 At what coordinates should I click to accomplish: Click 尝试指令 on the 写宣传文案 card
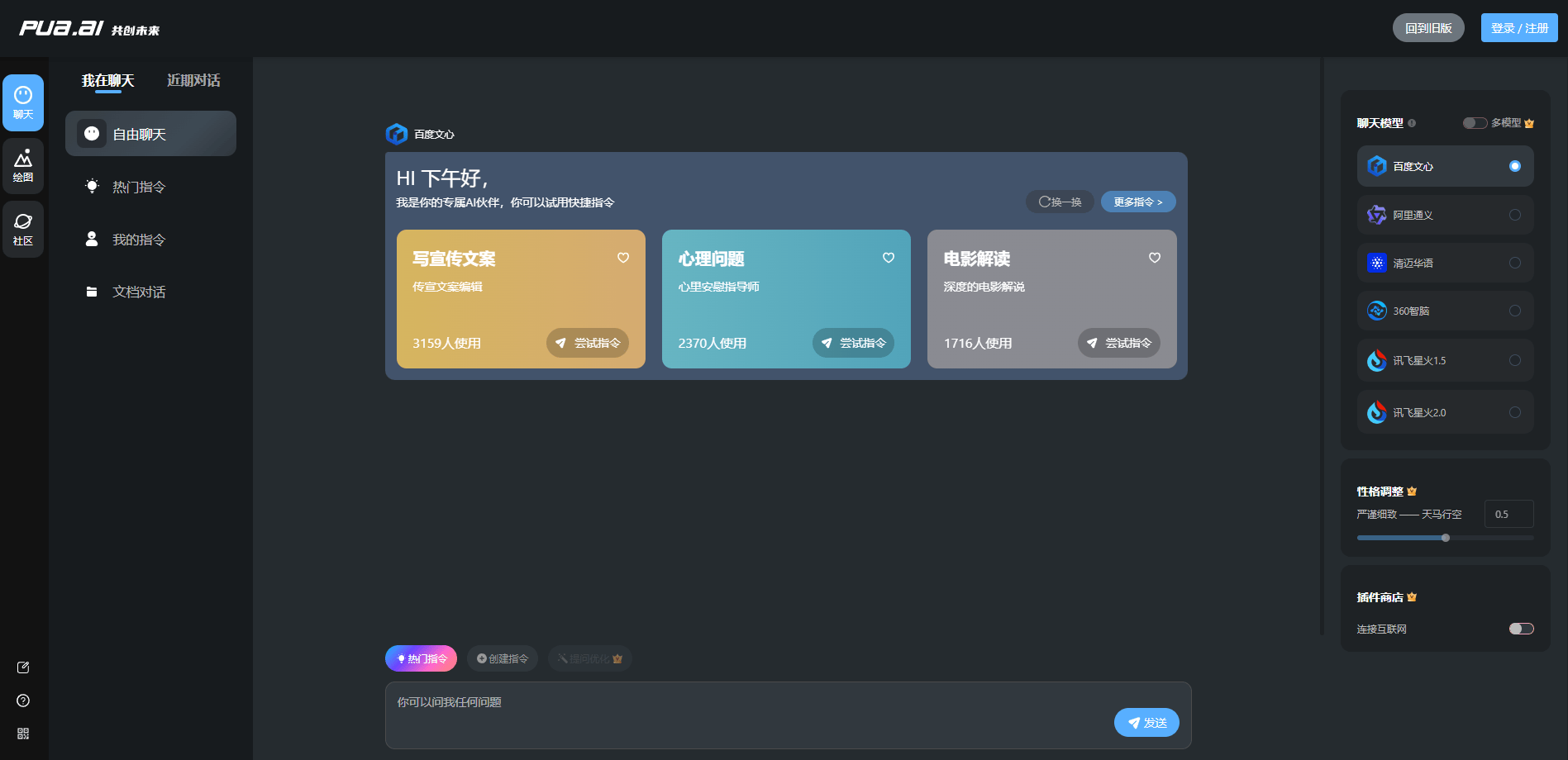pos(588,343)
